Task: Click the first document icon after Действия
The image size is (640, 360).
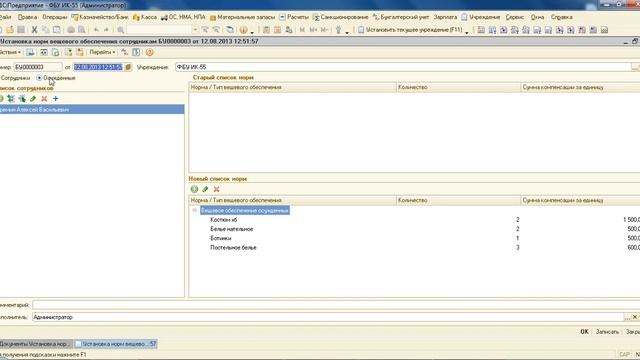Action: point(30,52)
